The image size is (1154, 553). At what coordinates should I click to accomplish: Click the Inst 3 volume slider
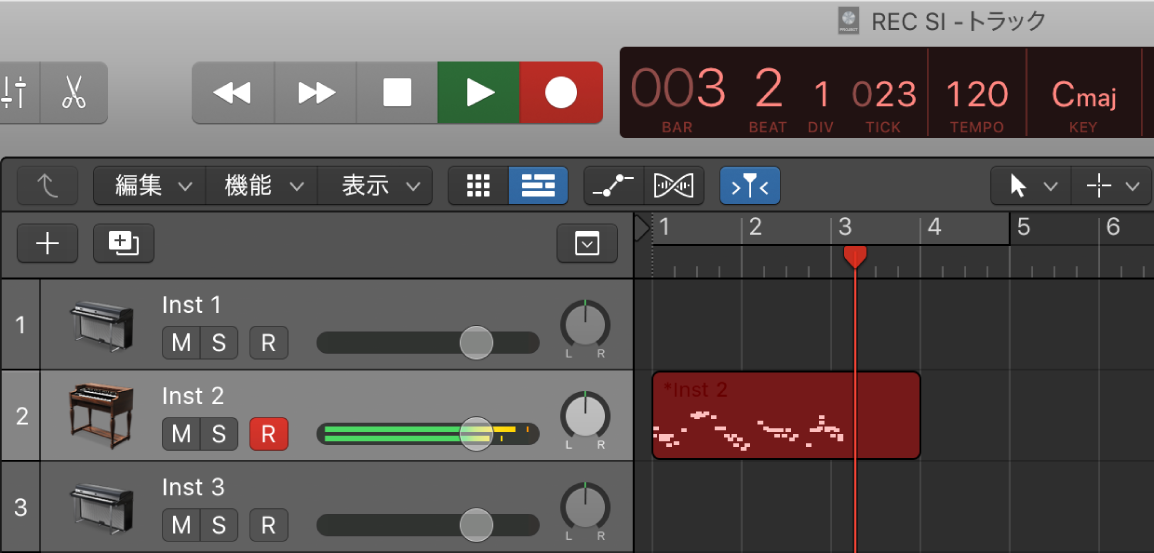[428, 525]
